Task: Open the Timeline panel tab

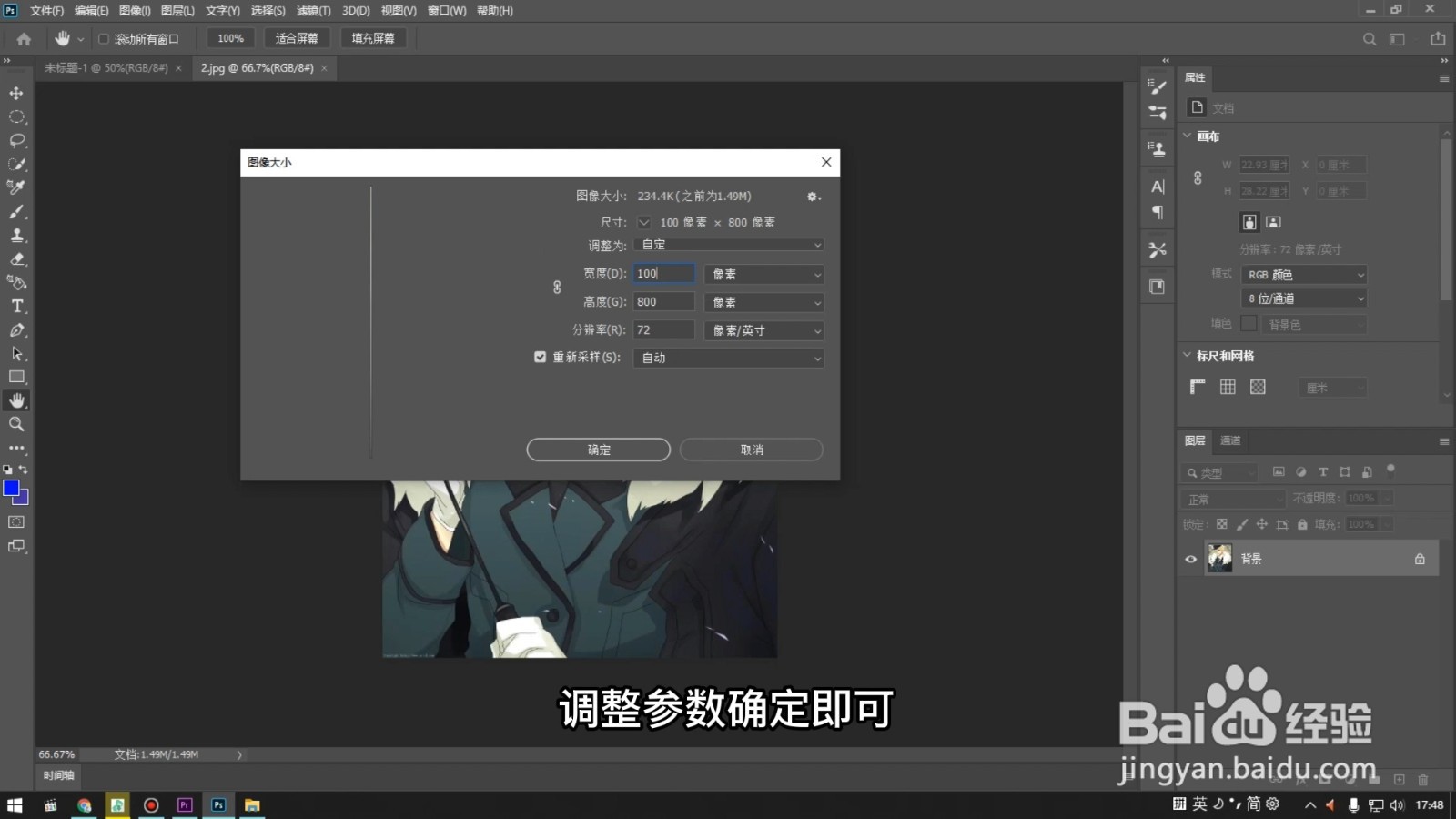Action: click(x=58, y=775)
